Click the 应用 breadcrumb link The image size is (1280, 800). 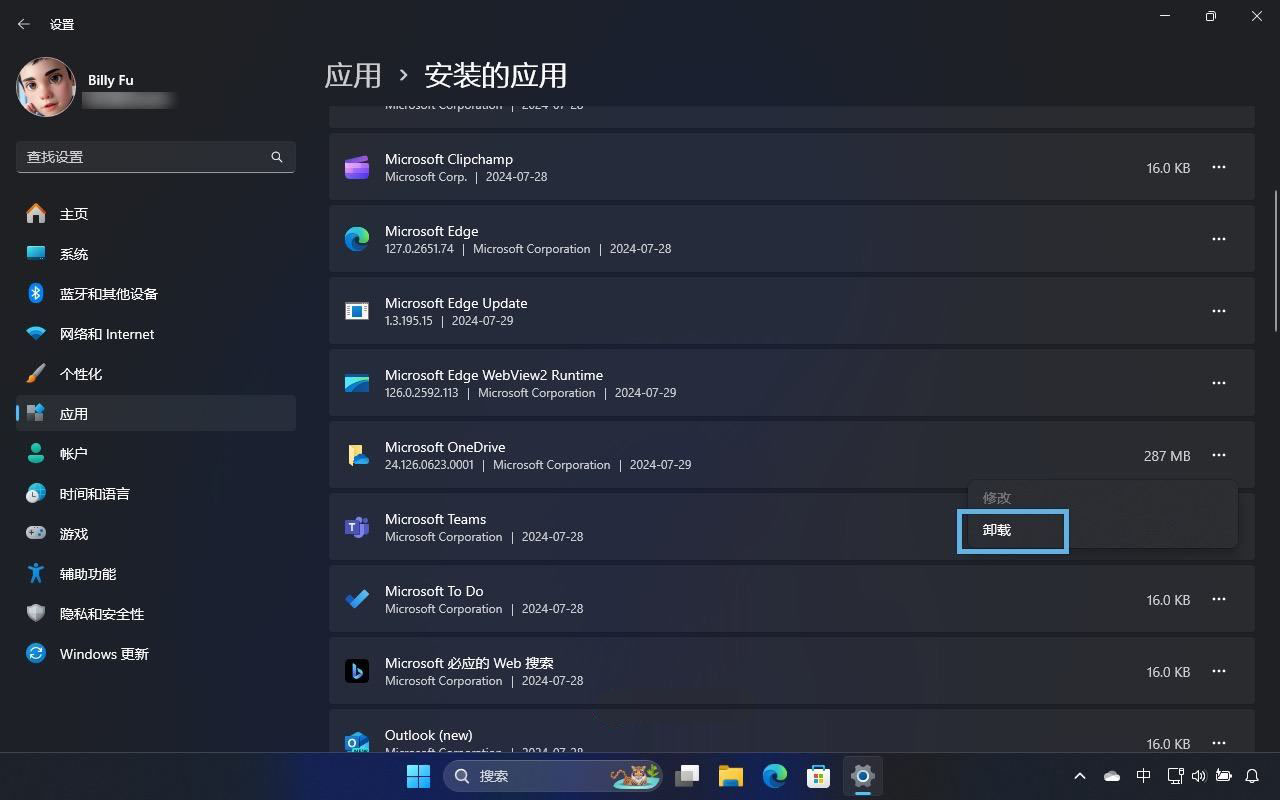[353, 75]
